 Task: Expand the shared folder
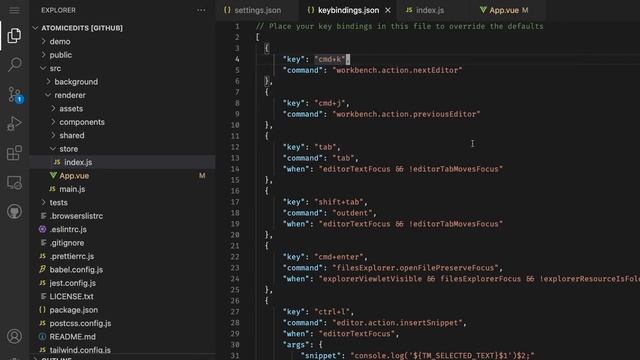[53, 135]
